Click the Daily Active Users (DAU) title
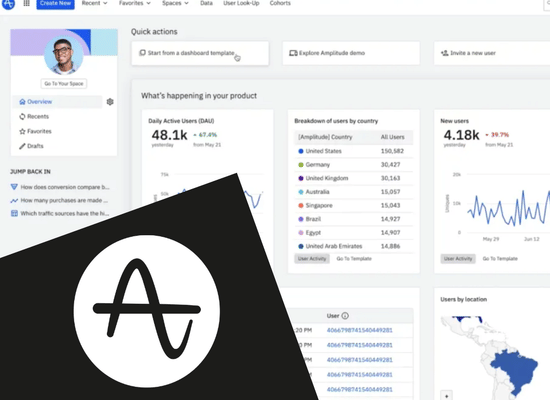The height and width of the screenshot is (400, 550). click(181, 121)
